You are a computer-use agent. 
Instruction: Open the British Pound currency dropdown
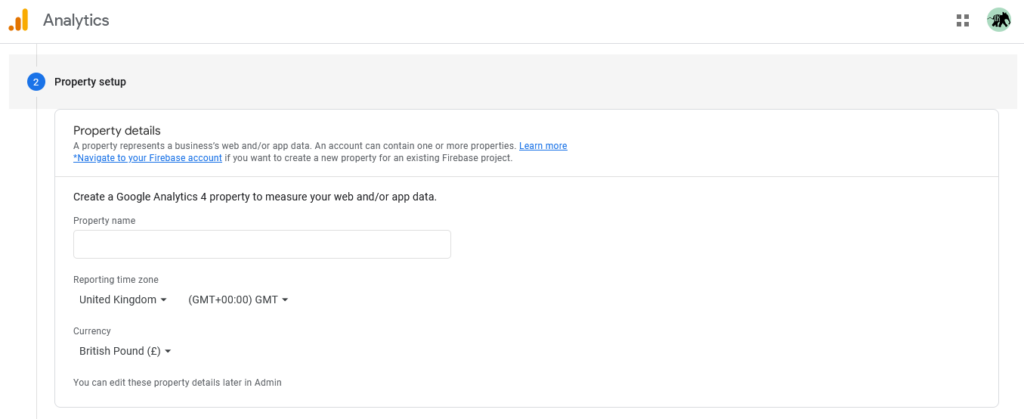120,352
